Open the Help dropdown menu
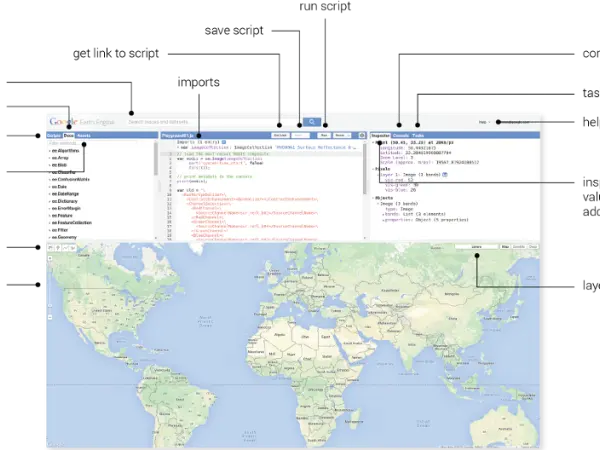Image resolution: width=600 pixels, height=450 pixels. coord(484,121)
